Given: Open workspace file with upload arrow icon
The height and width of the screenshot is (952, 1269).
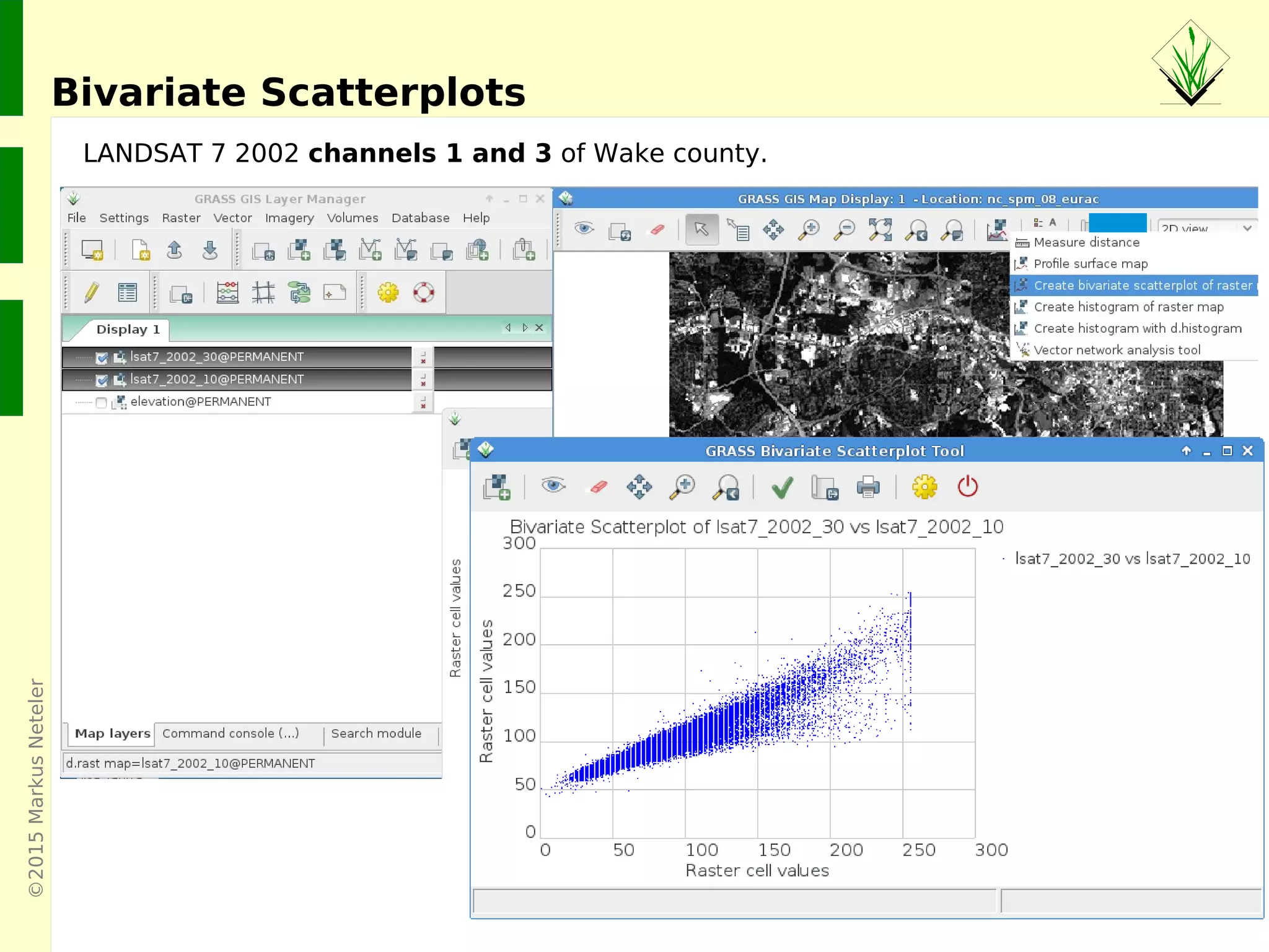Looking at the screenshot, I should pos(175,250).
